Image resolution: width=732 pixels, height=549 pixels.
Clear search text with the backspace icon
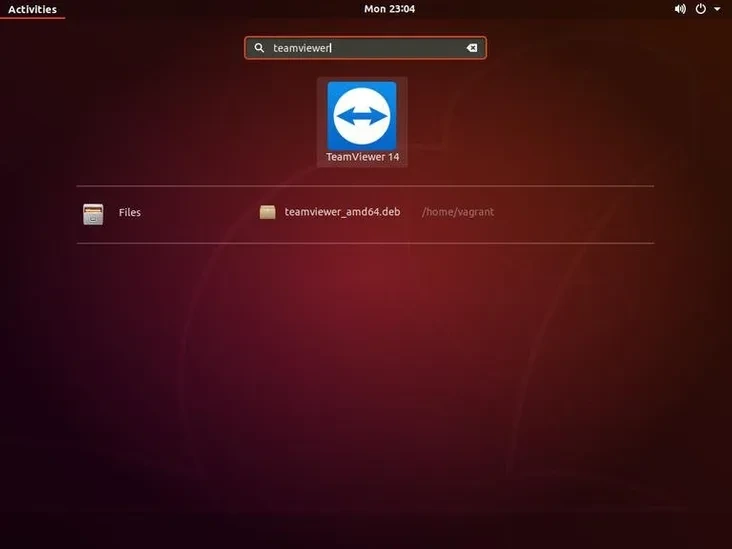(472, 48)
